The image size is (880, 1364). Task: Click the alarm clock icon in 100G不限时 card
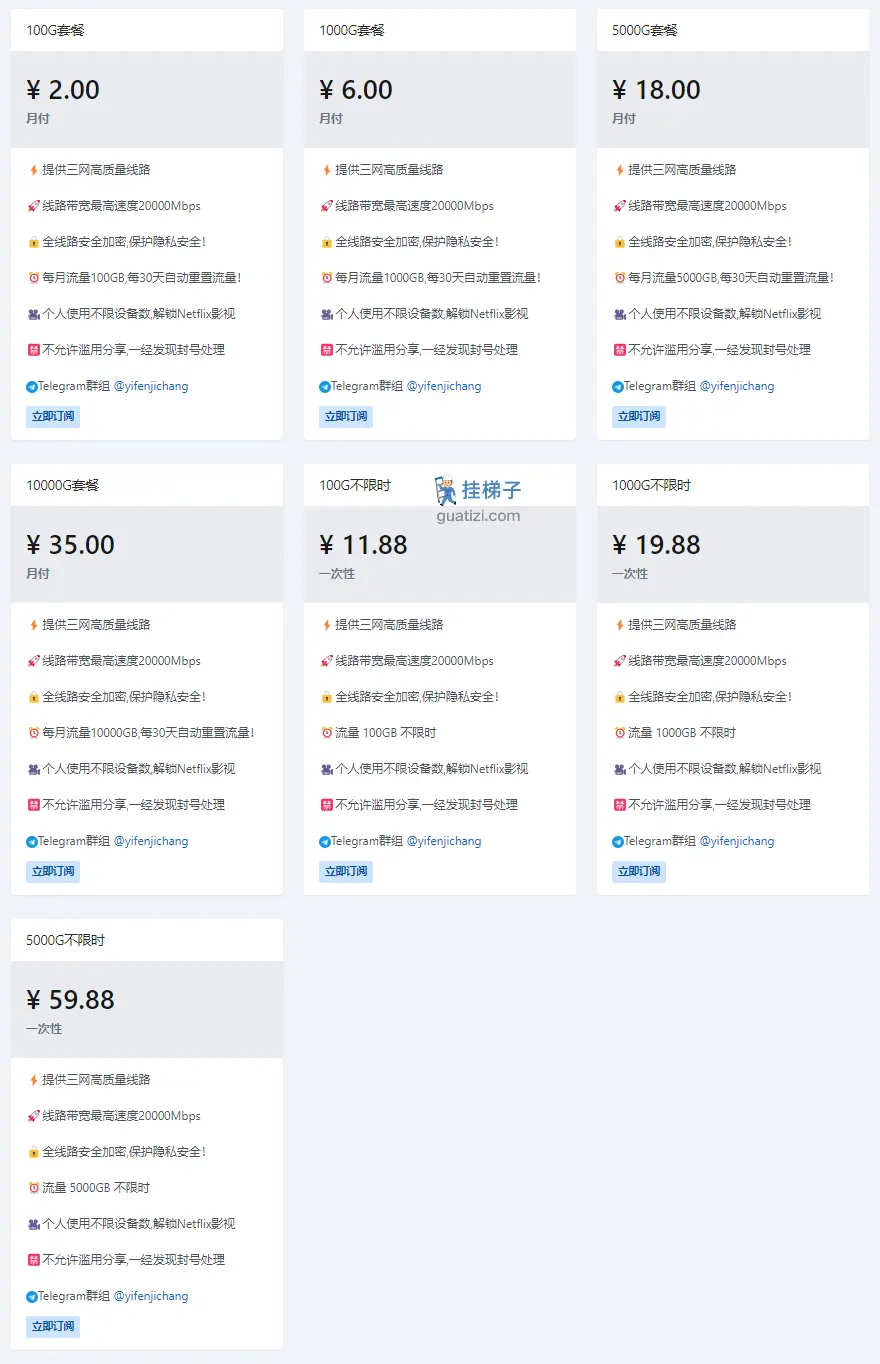coord(326,733)
